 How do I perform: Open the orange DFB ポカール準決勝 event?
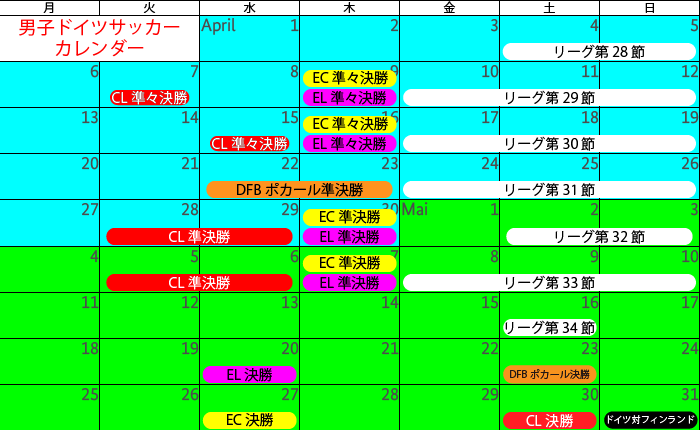tap(299, 189)
